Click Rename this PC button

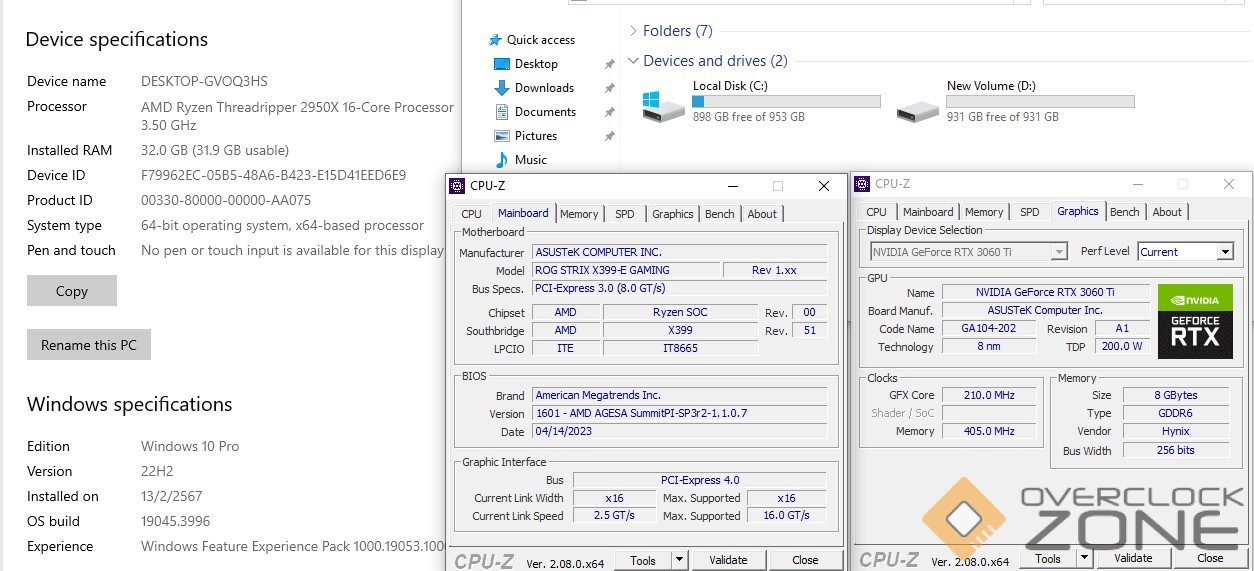[x=89, y=345]
